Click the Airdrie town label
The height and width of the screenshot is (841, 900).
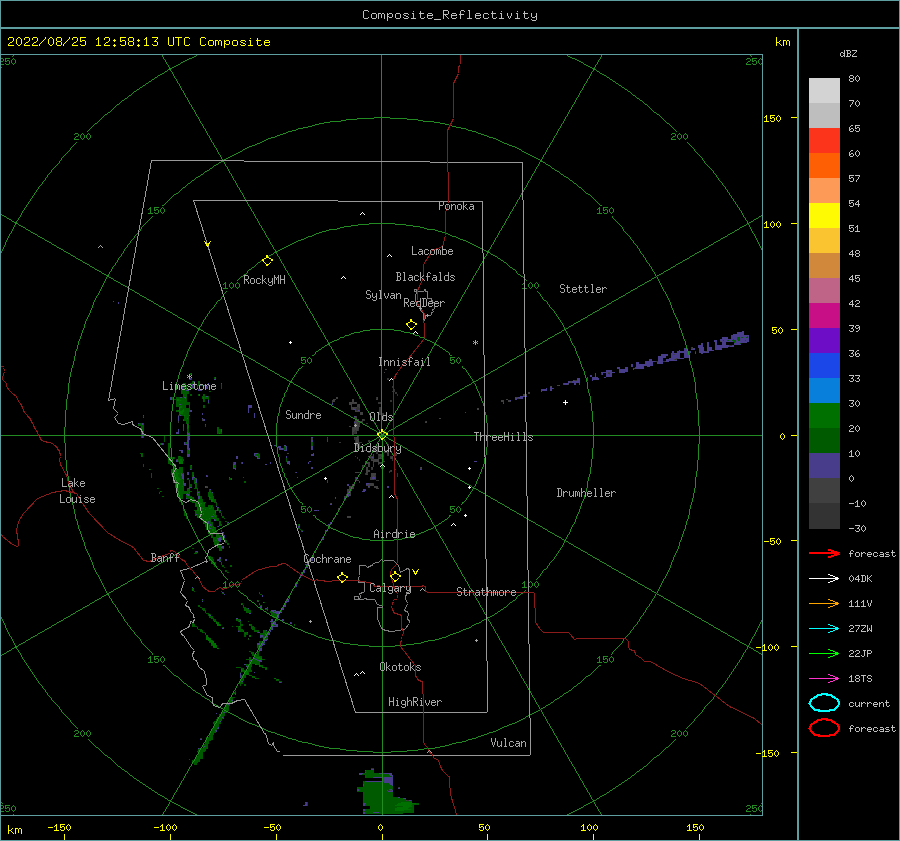pyautogui.click(x=394, y=534)
